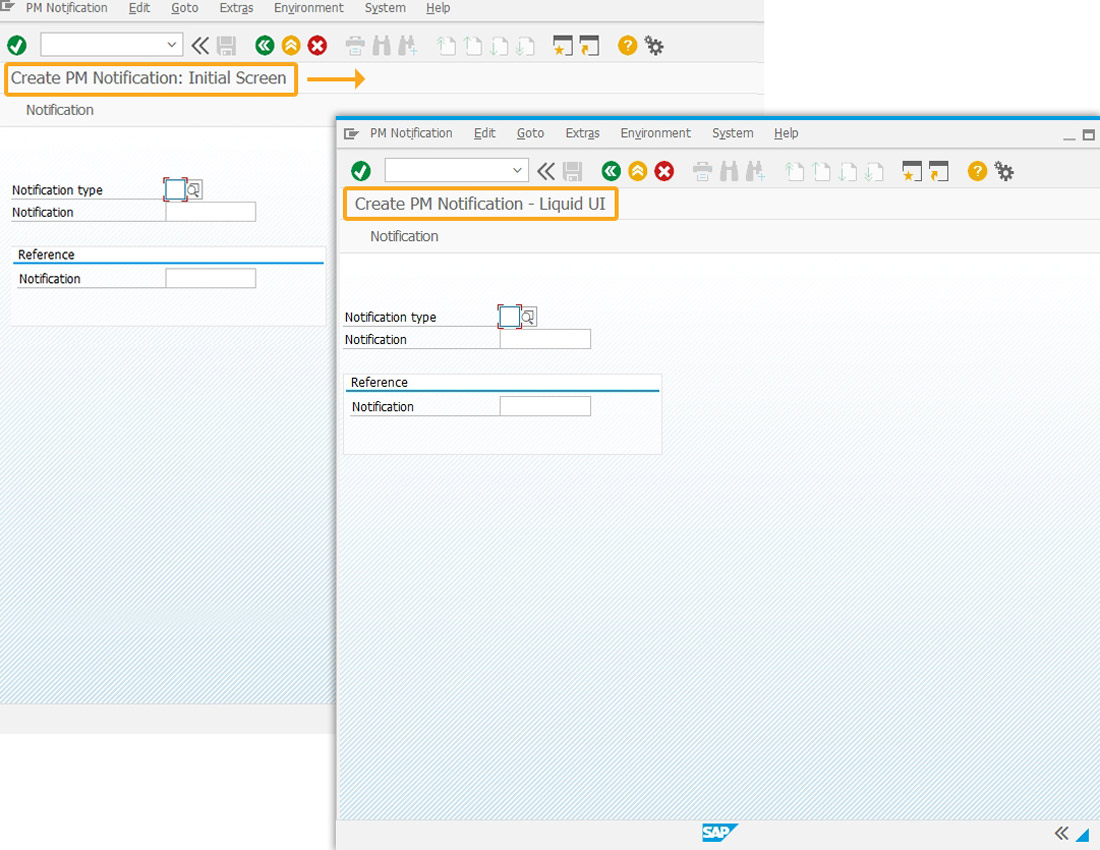This screenshot has width=1100, height=850.
Task: Open Environment menu in front window
Action: point(655,133)
